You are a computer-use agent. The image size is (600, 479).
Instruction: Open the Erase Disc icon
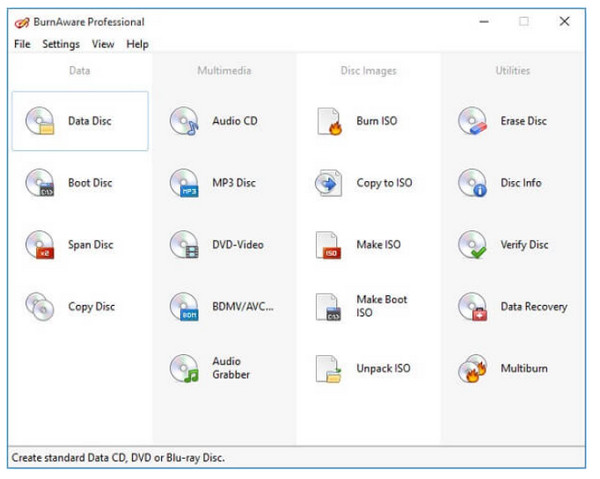point(472,121)
